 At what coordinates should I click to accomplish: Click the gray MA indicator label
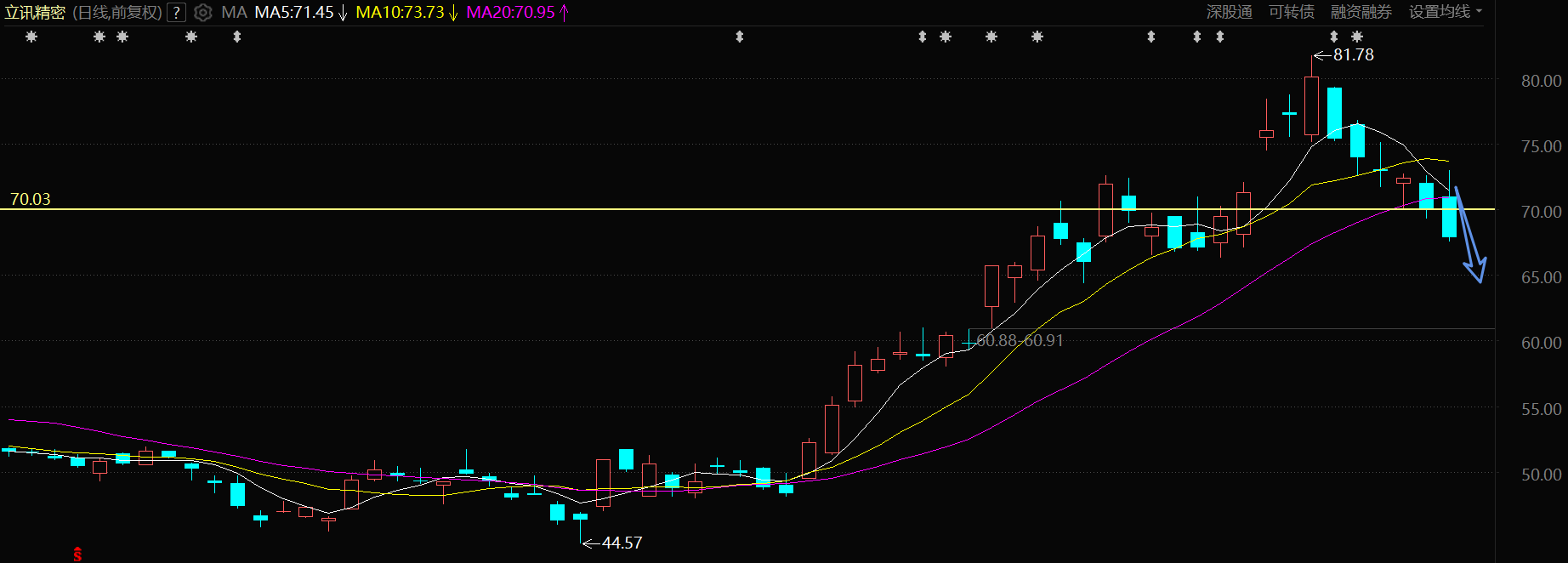pyautogui.click(x=234, y=13)
